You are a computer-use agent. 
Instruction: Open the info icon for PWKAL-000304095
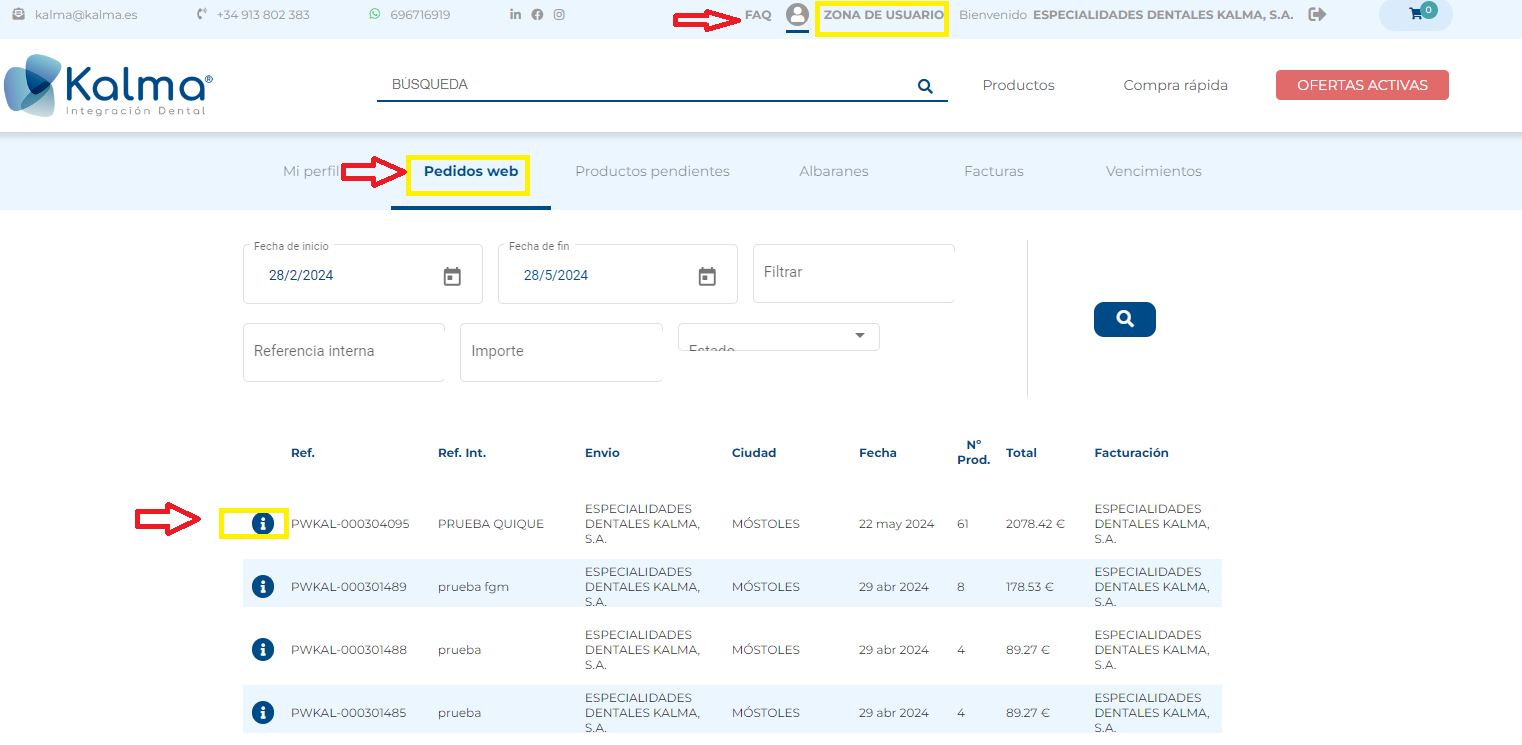click(263, 523)
